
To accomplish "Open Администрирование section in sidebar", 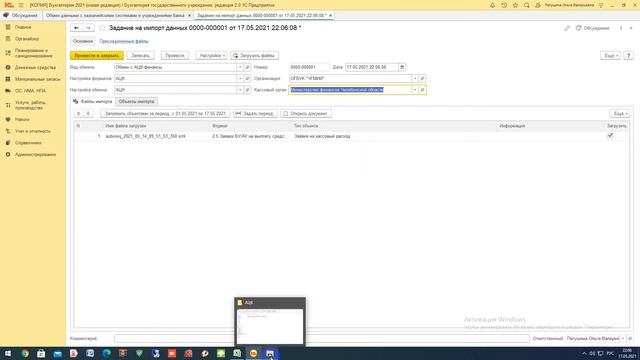I will pos(35,155).
